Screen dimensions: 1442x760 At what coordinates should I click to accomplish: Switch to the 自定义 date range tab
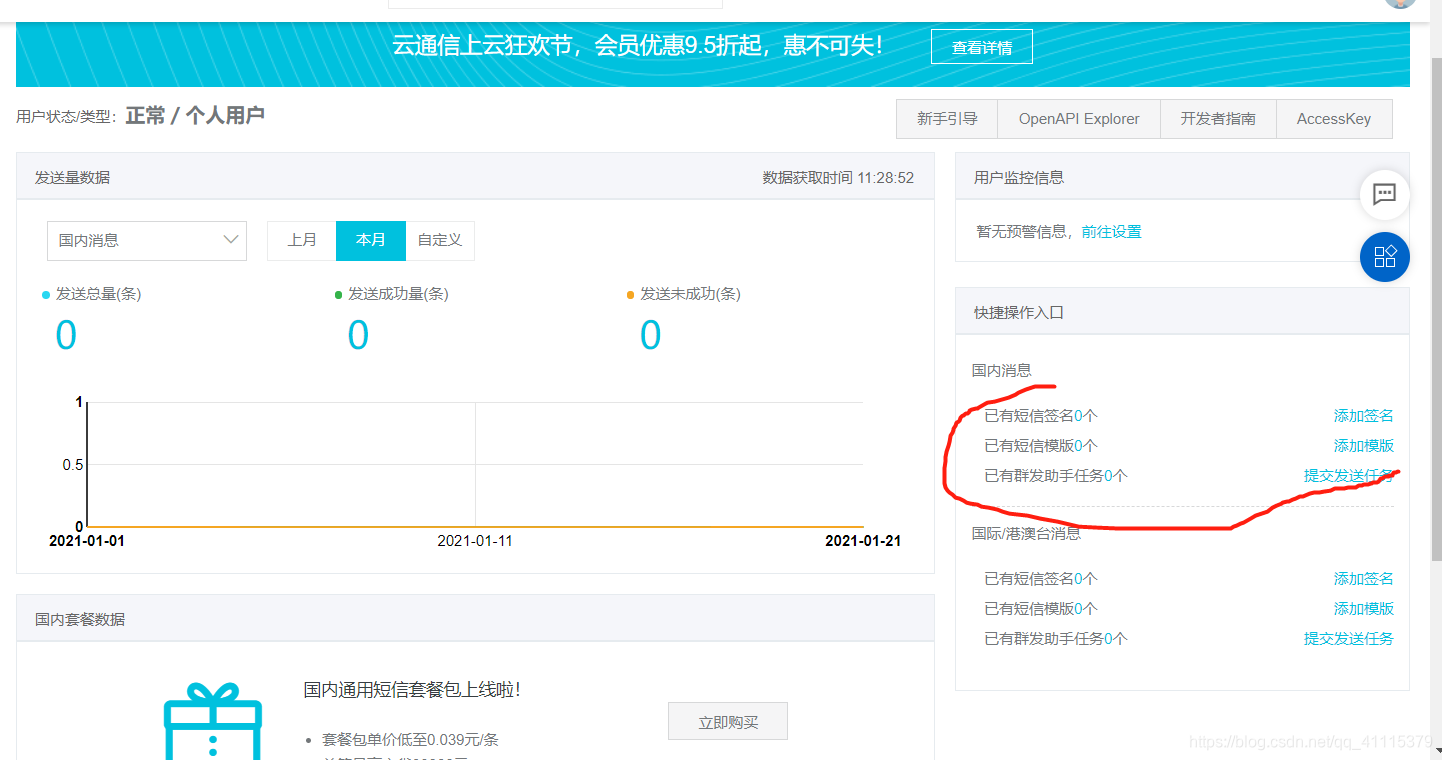click(440, 241)
